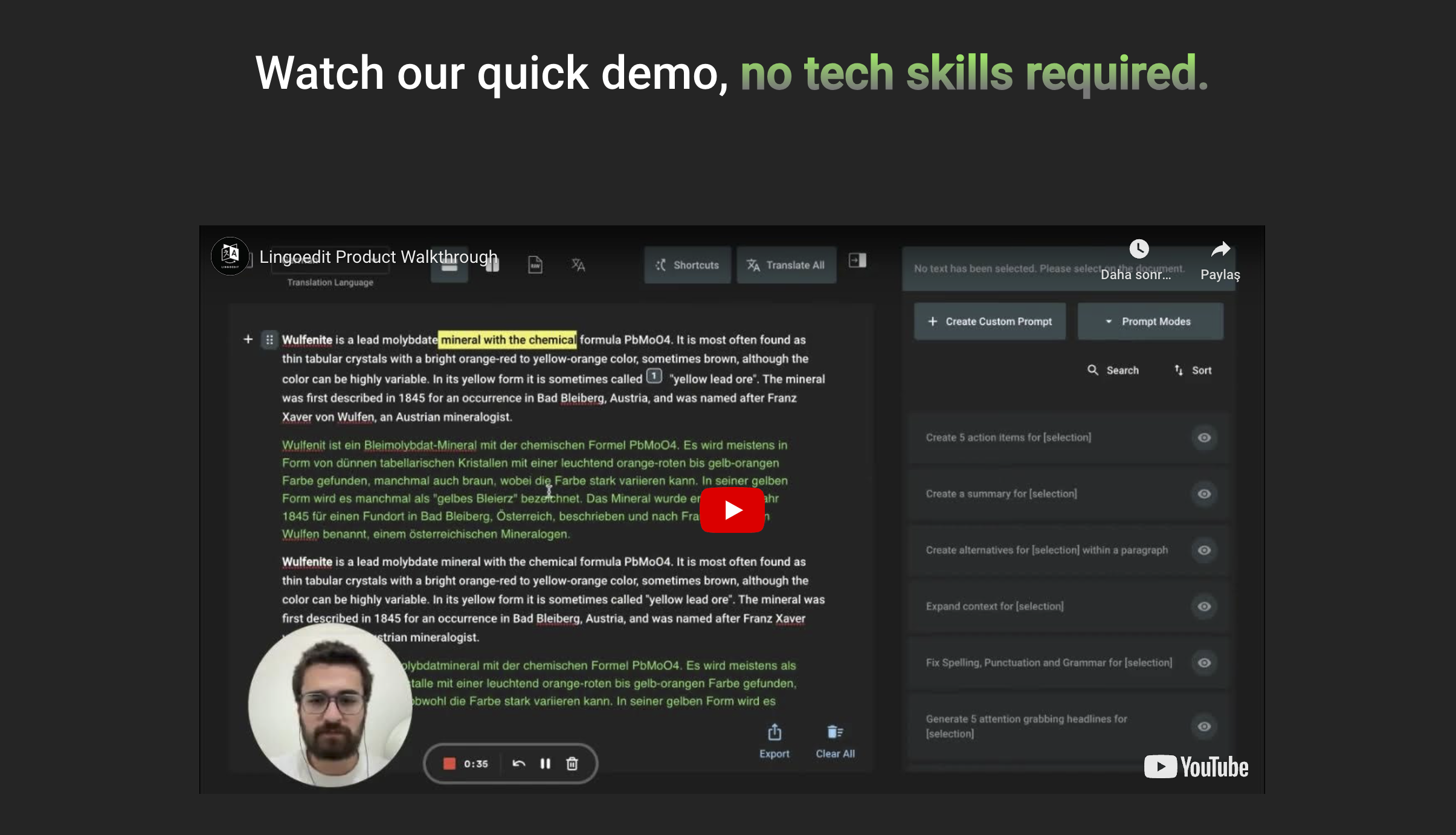Click the 0:35 recording timer

point(475,764)
